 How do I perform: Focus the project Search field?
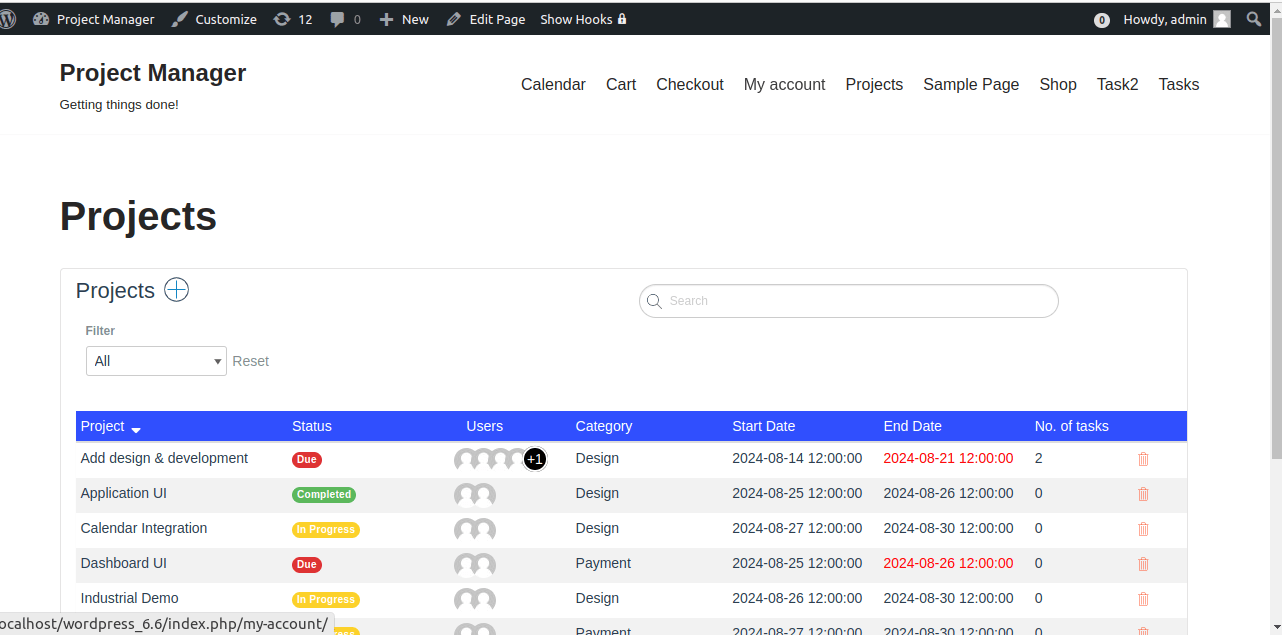848,301
